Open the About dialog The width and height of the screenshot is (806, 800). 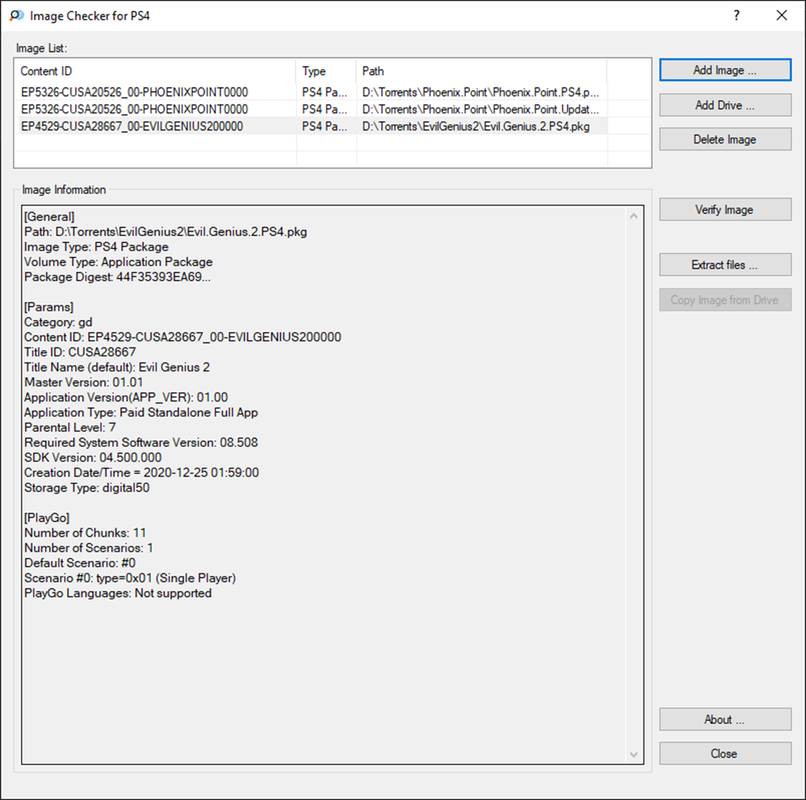point(725,719)
